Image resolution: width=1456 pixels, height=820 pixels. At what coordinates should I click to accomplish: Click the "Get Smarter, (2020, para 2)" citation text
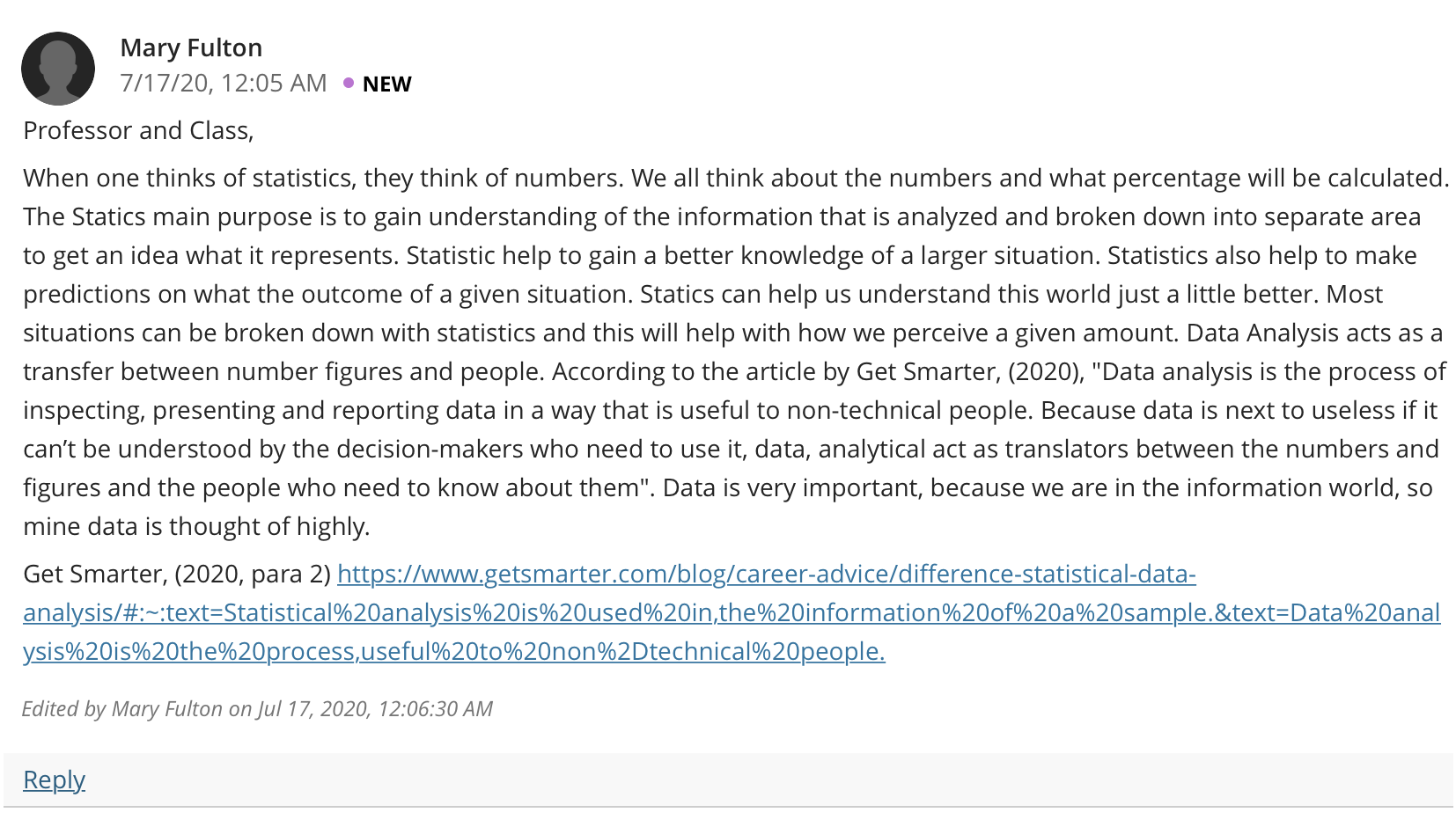pos(177,574)
